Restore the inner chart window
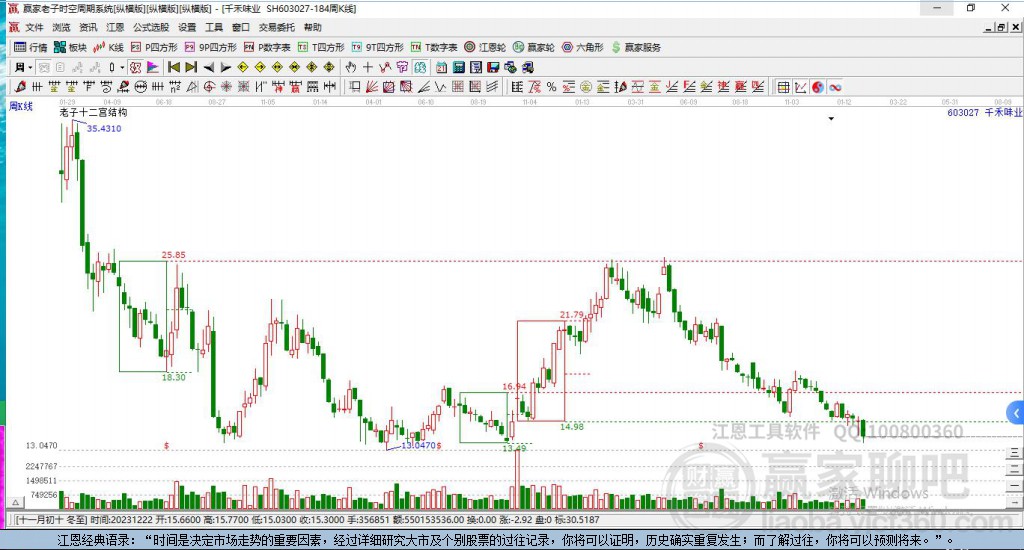The width and height of the screenshot is (1024, 550). point(1001,27)
